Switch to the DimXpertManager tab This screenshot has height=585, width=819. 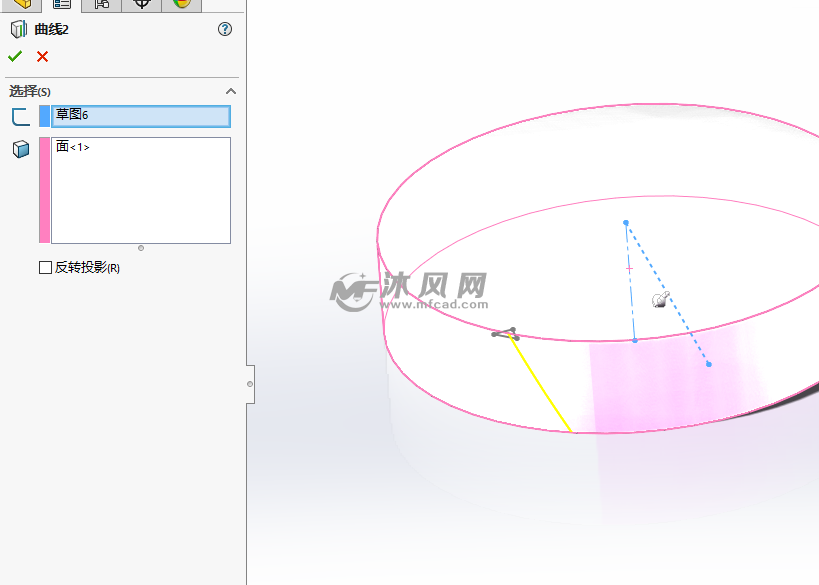pos(142,4)
